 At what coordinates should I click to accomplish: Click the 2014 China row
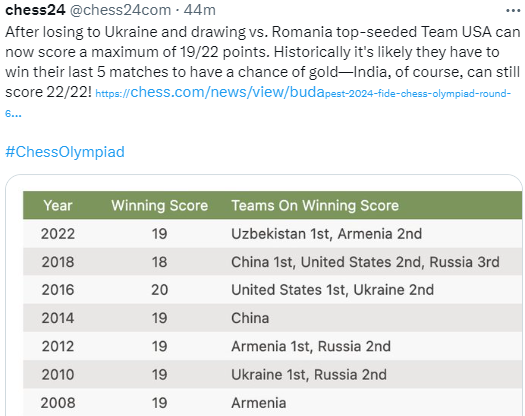pos(272,318)
